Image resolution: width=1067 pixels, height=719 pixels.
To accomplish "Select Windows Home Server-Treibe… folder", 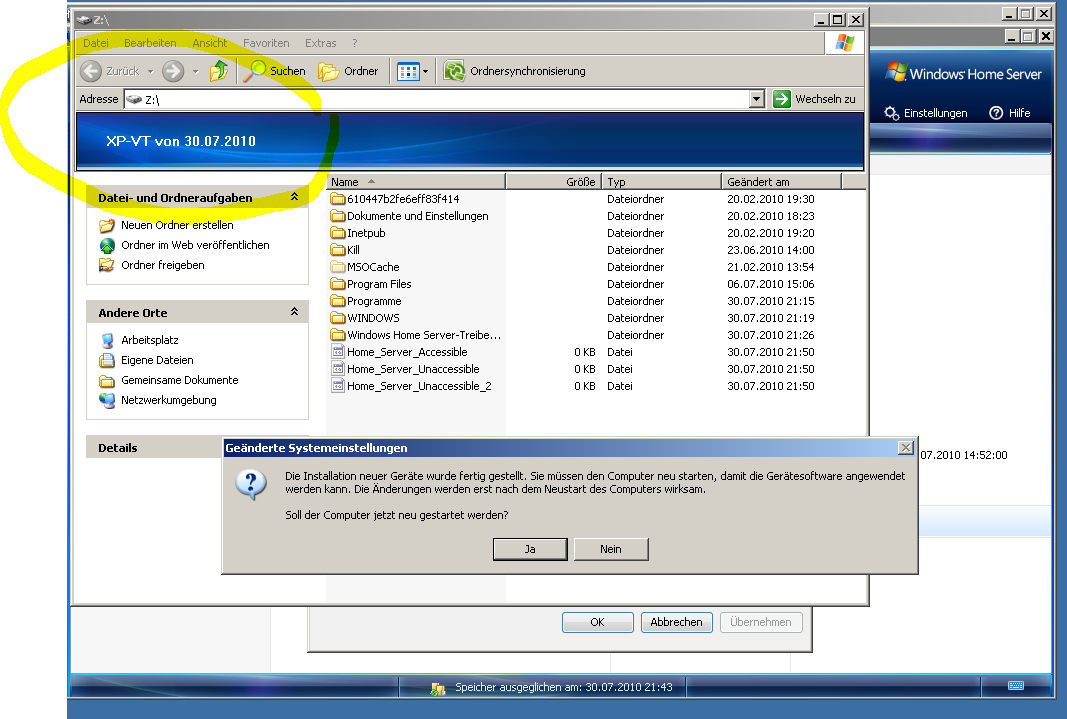I will (x=416, y=335).
